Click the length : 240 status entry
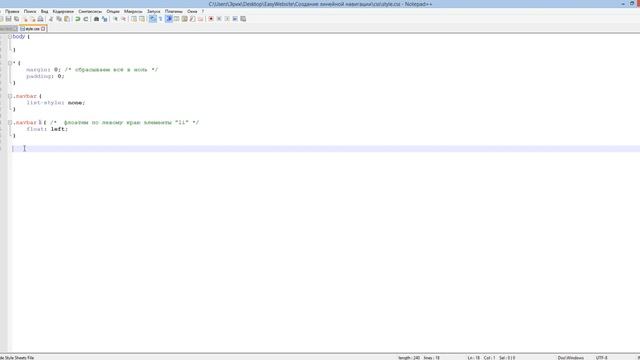The width and height of the screenshot is (640, 360). (x=409, y=358)
